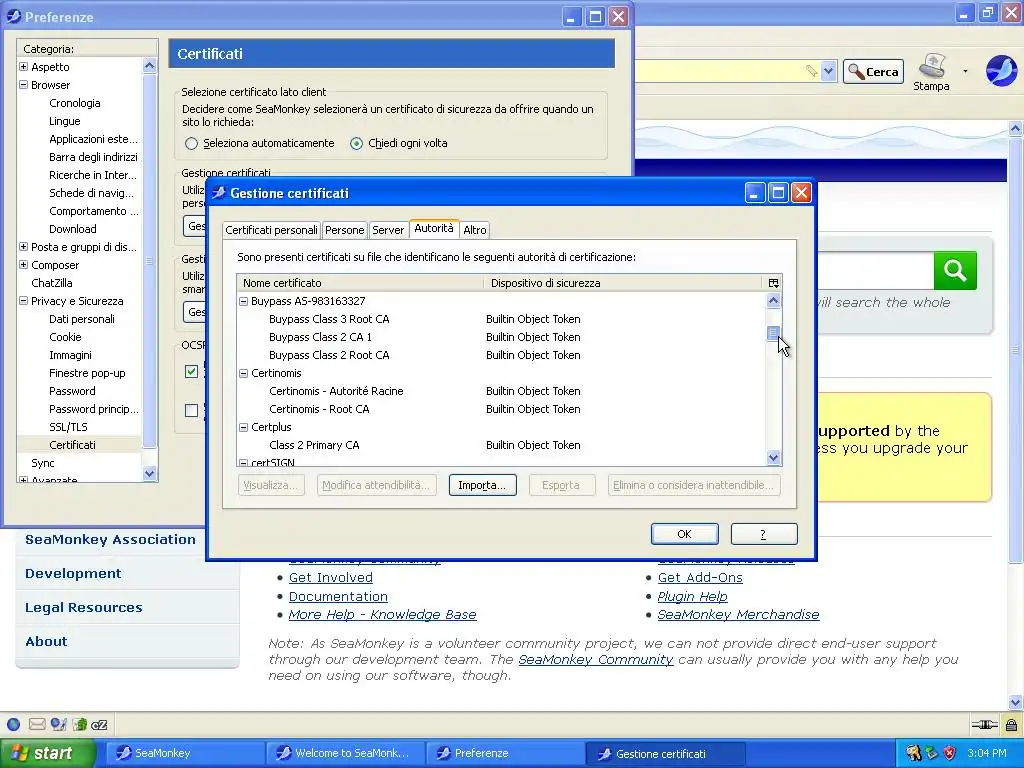Click the category tree scroll up arrow

(150, 66)
